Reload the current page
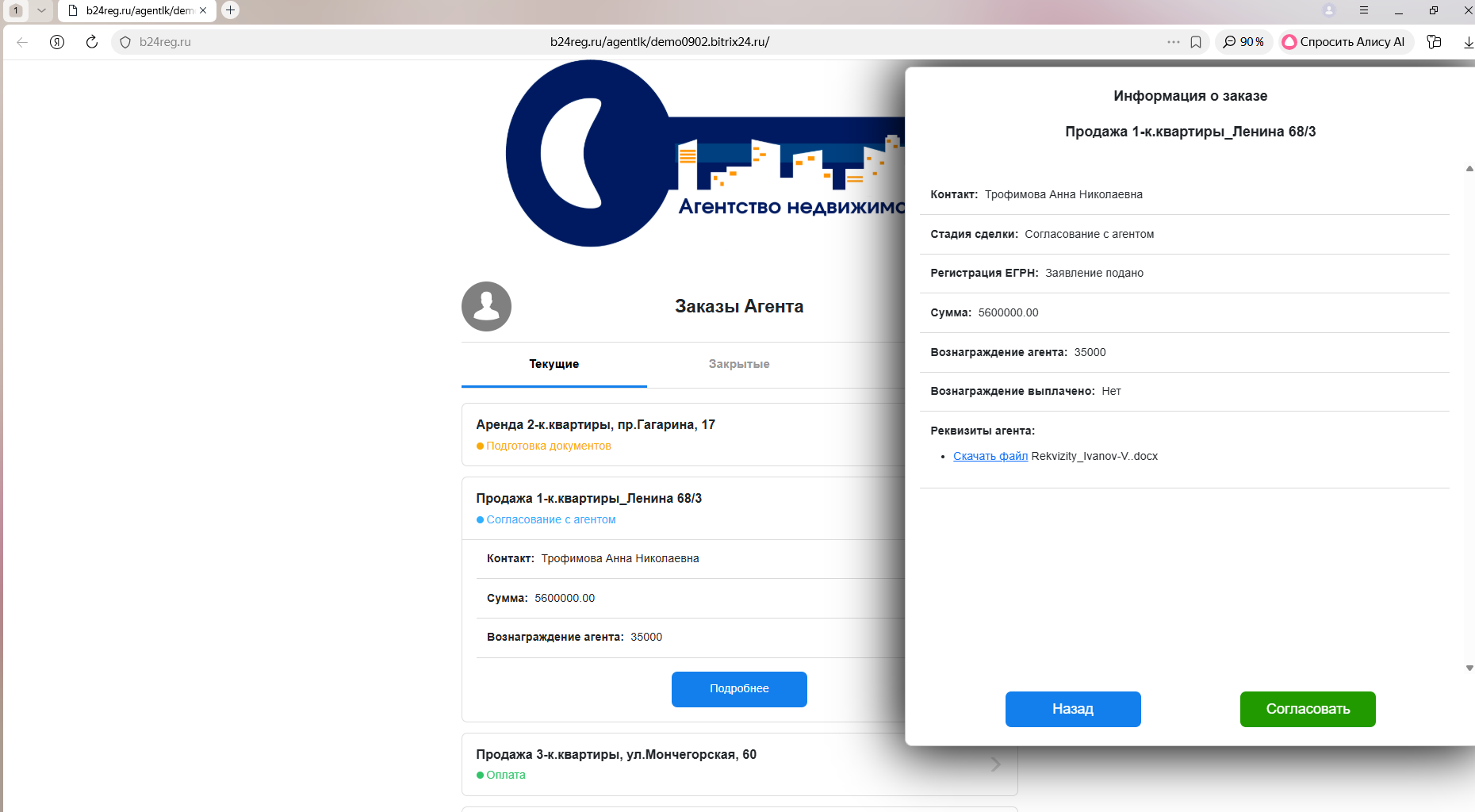This screenshot has width=1475, height=812. (92, 42)
